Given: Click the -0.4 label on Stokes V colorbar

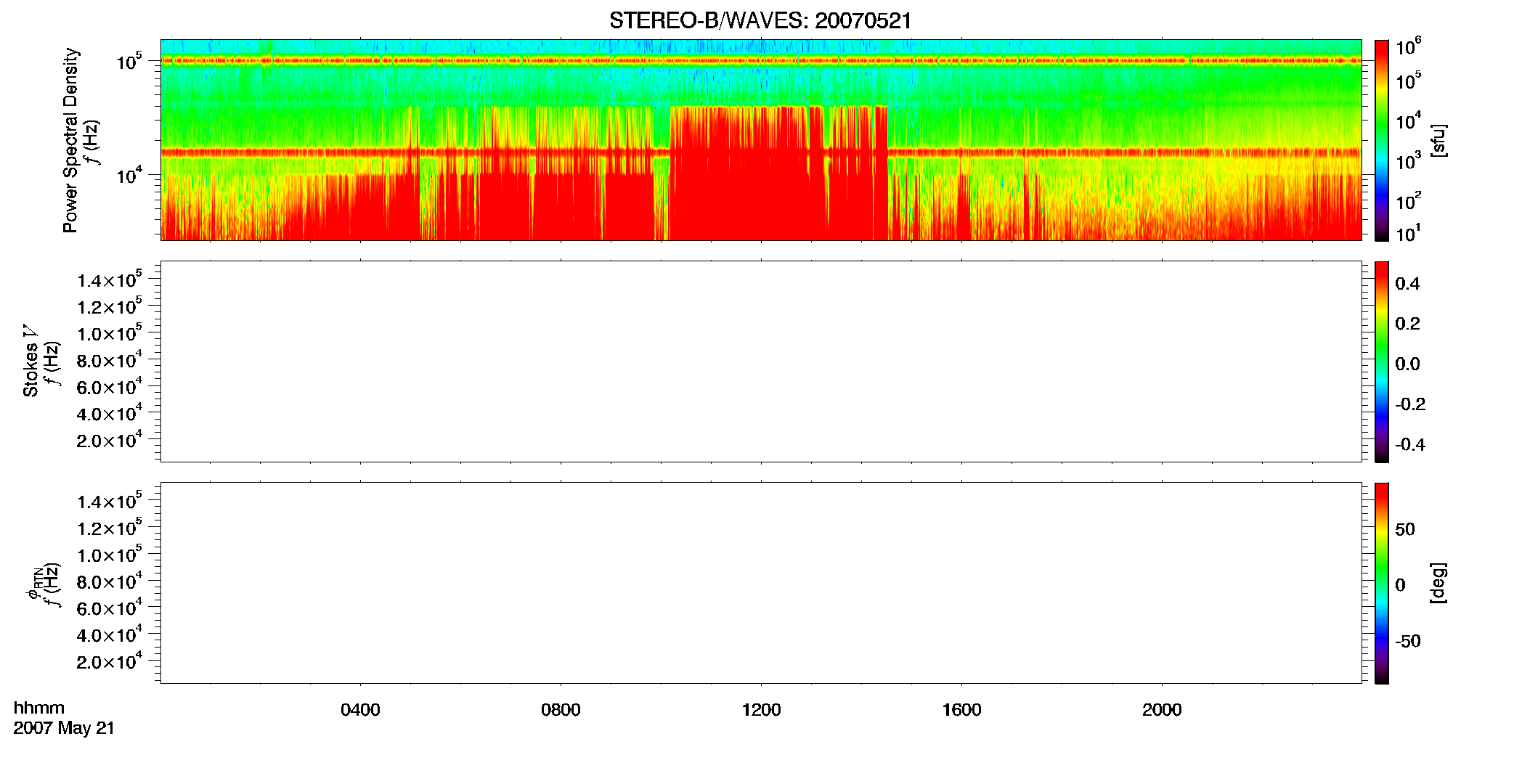Looking at the screenshot, I should point(1409,444).
